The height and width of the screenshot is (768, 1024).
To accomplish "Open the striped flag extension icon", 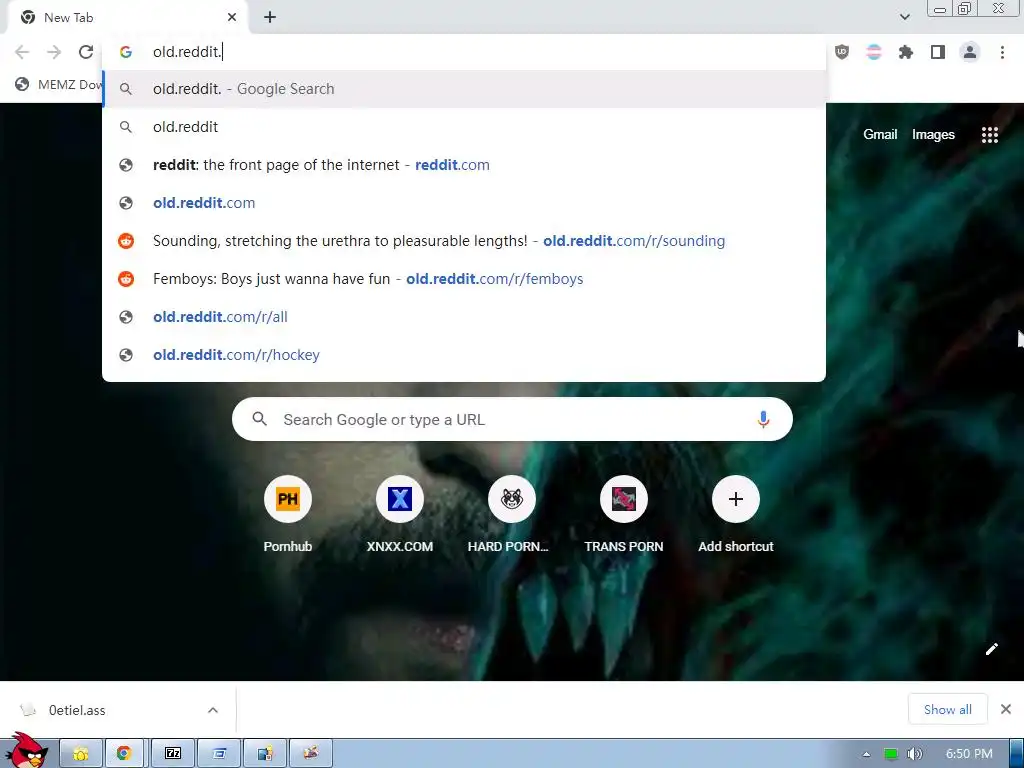I will 874,52.
